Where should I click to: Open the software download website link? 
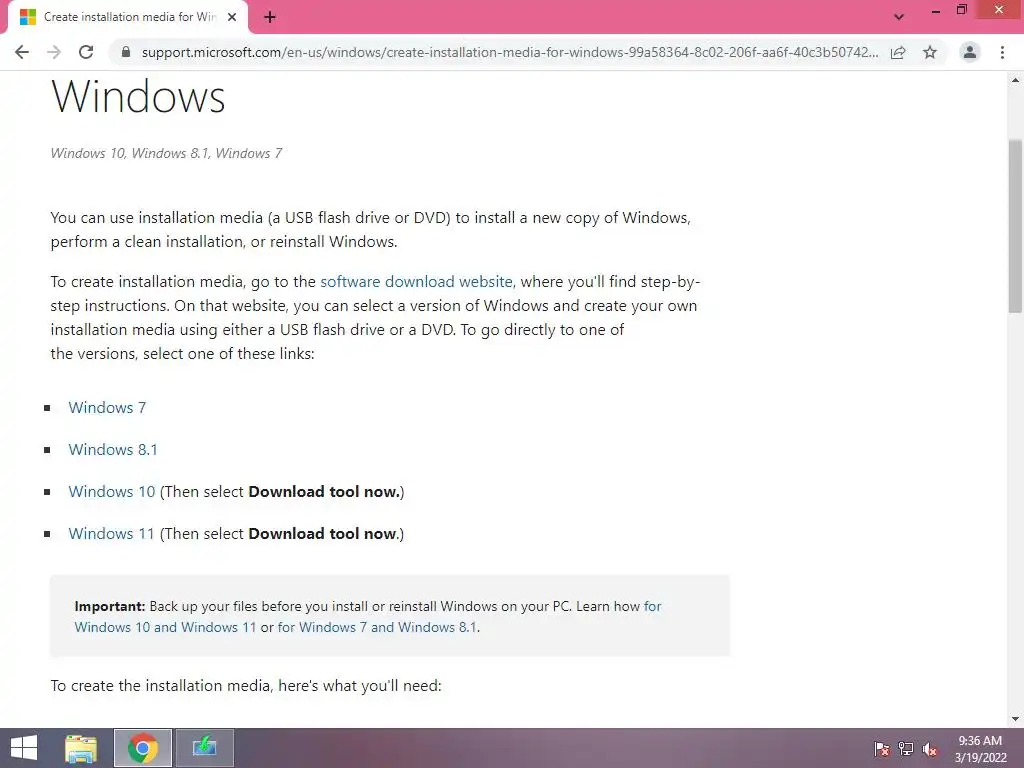point(416,281)
